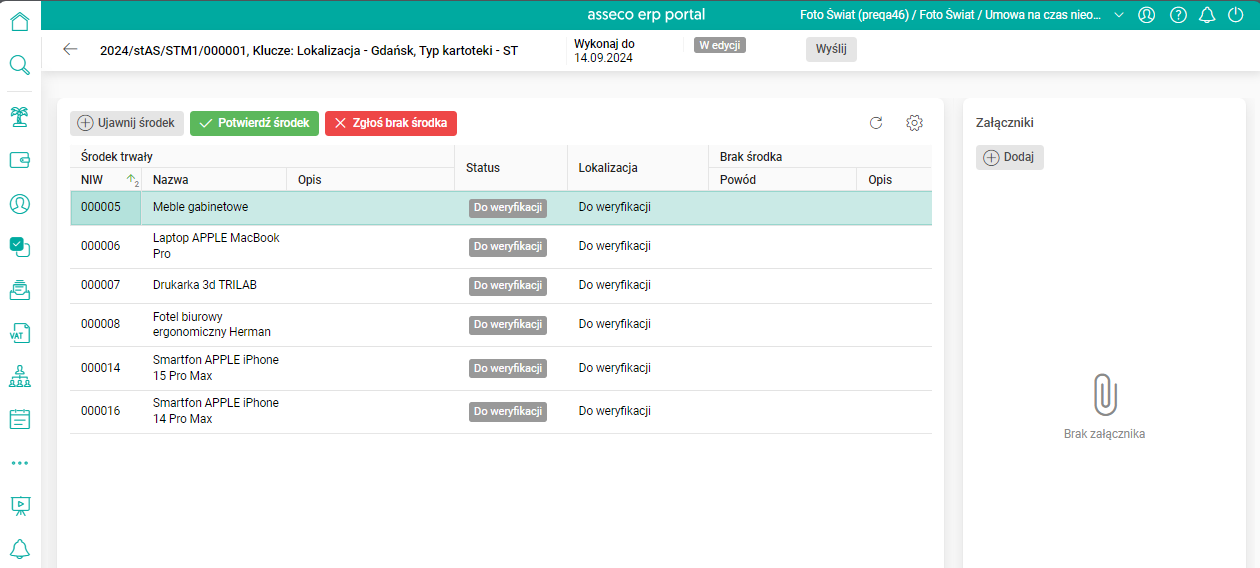The image size is (1260, 568).
Task: Click the power logout icon
Action: point(1236,15)
